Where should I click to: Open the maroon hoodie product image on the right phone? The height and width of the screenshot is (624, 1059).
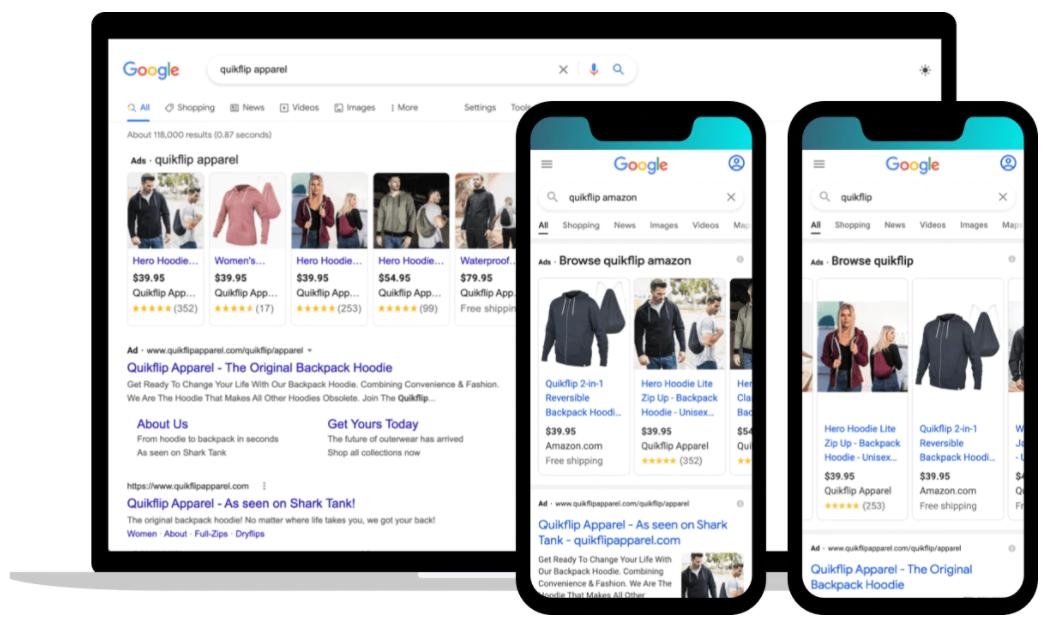(x=862, y=346)
